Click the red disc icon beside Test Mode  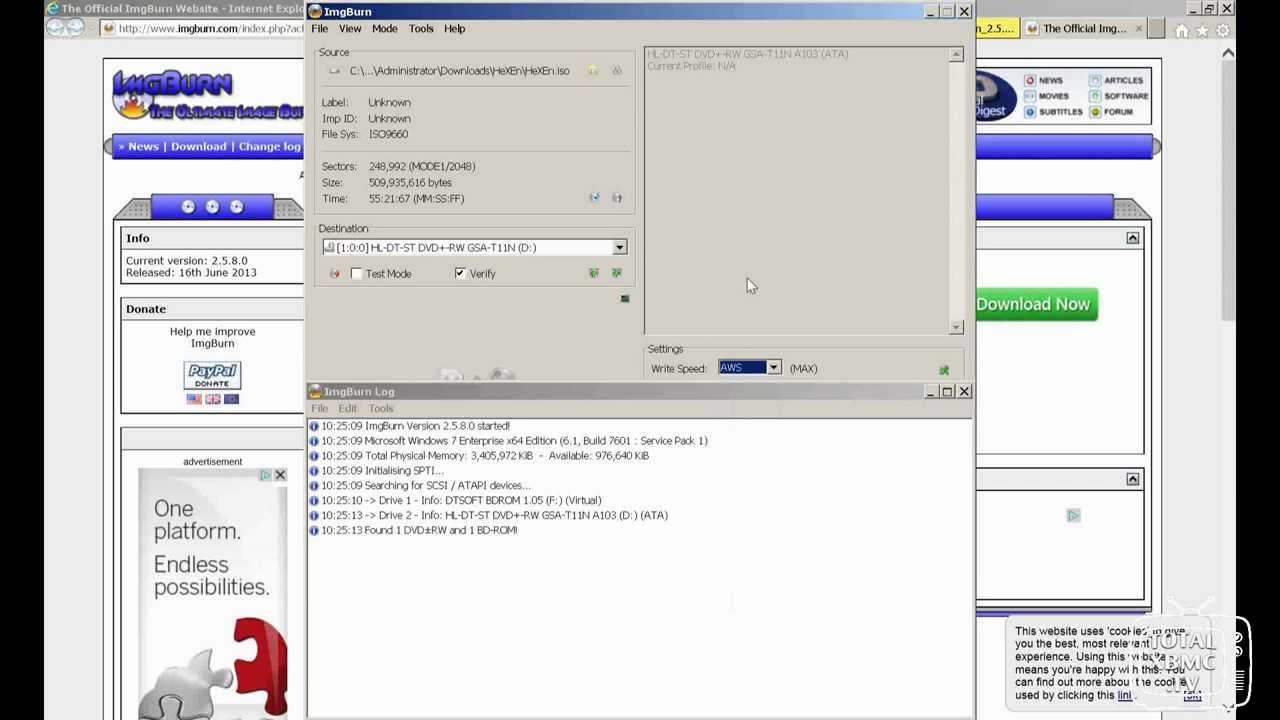[x=334, y=273]
